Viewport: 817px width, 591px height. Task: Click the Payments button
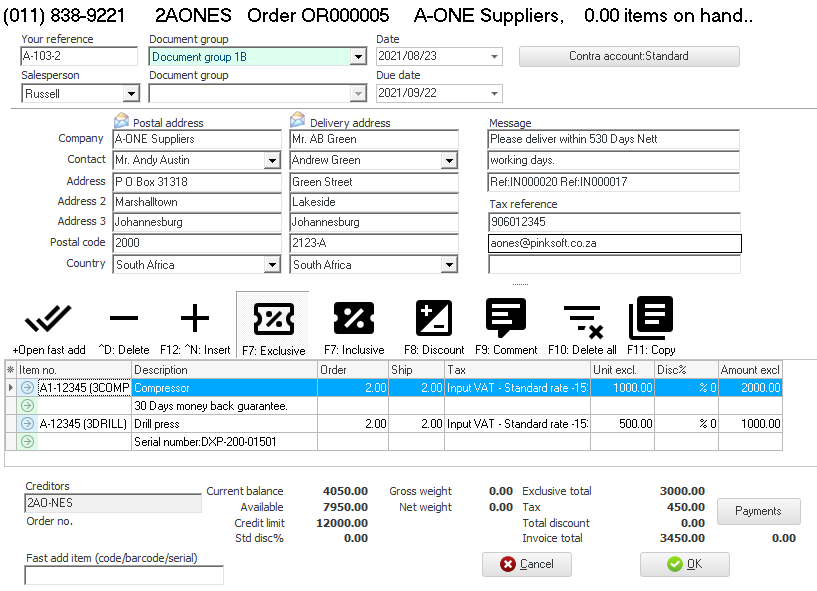point(758,511)
